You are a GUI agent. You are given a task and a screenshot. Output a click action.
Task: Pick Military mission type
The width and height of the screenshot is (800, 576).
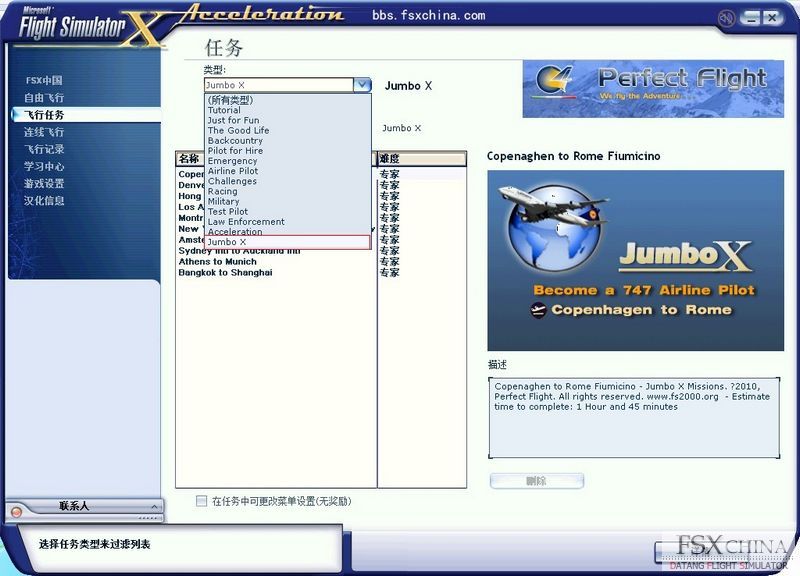pyautogui.click(x=288, y=202)
